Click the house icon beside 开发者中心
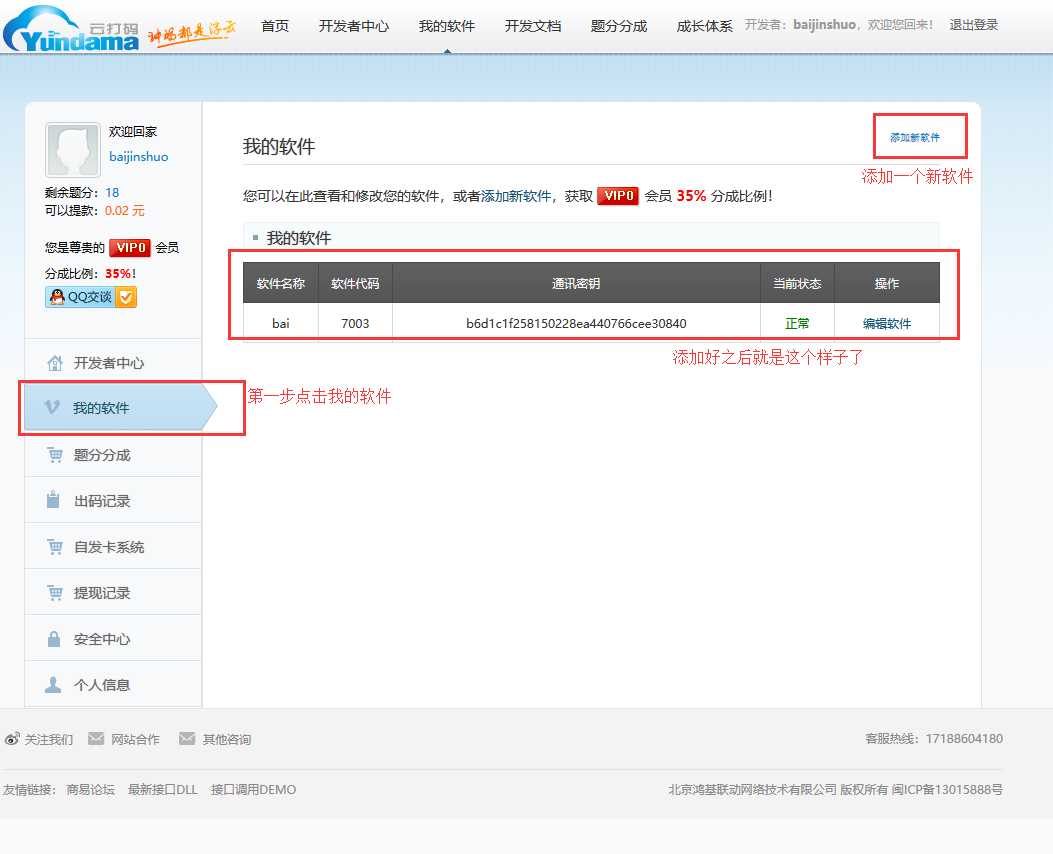The image size is (1053, 854). 55,363
